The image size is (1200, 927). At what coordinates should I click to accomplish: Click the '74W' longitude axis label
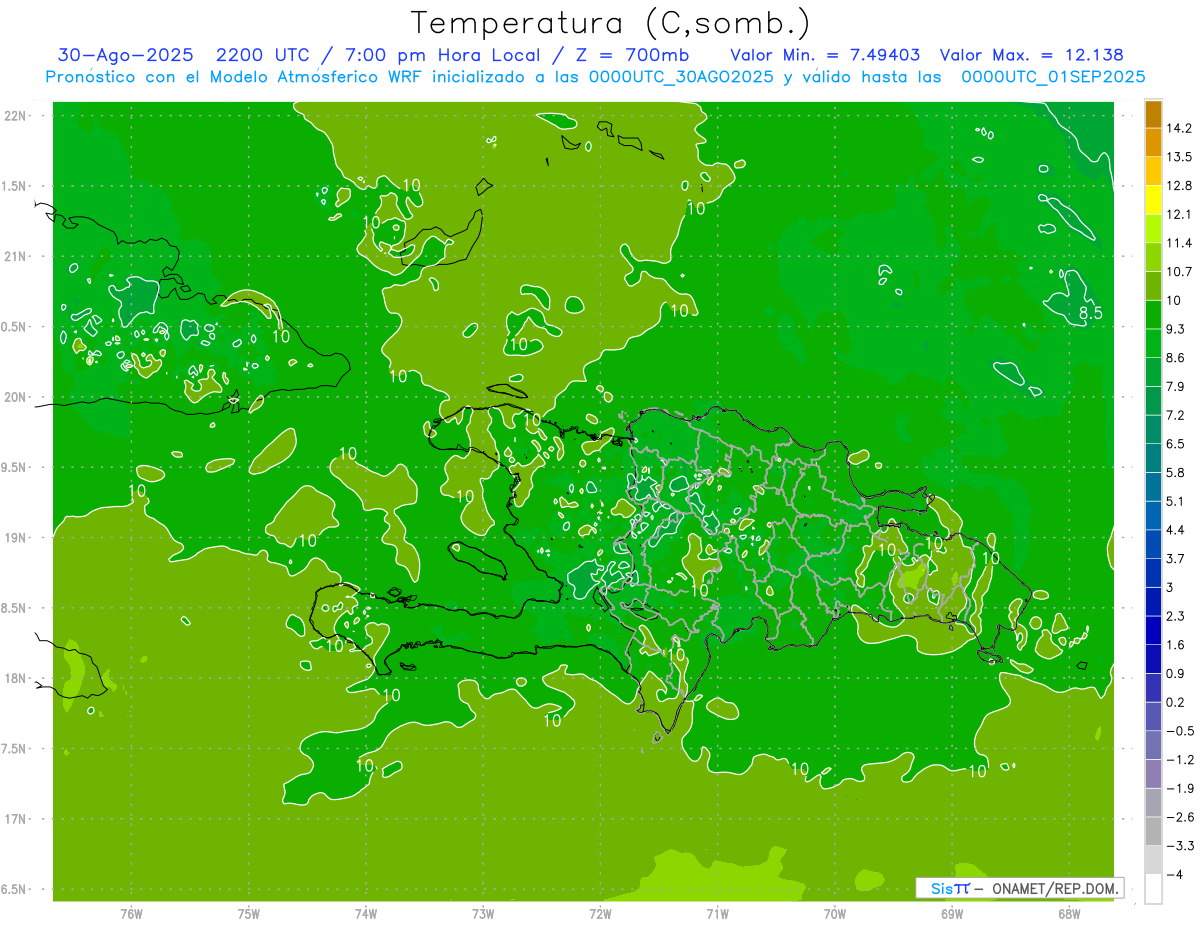click(x=366, y=913)
